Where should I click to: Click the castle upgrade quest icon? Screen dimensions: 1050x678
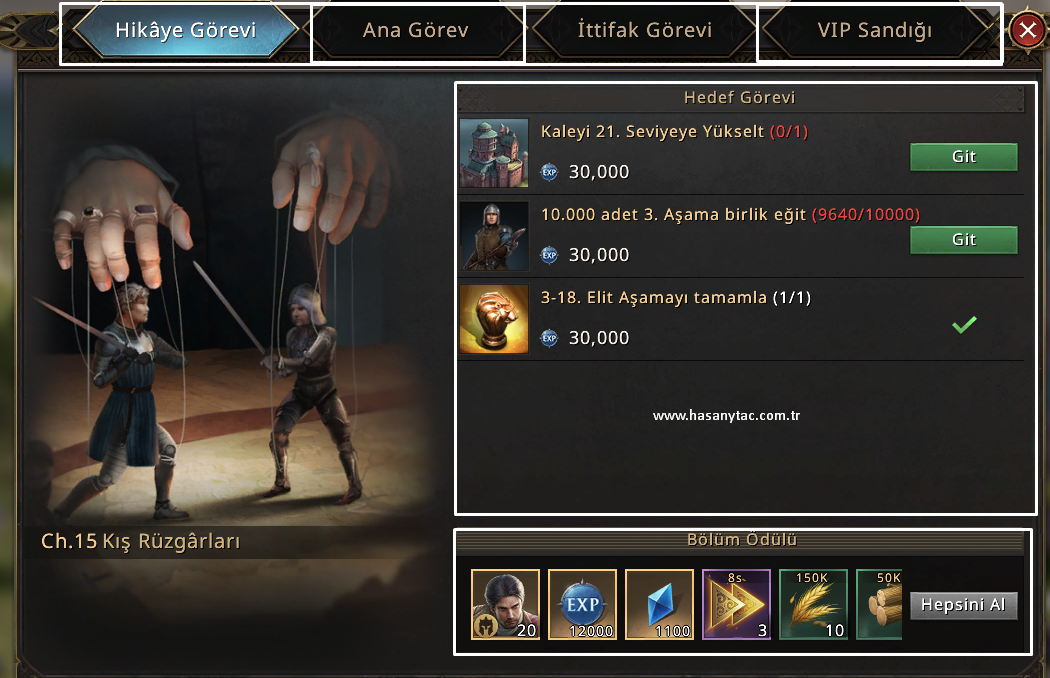coord(494,153)
